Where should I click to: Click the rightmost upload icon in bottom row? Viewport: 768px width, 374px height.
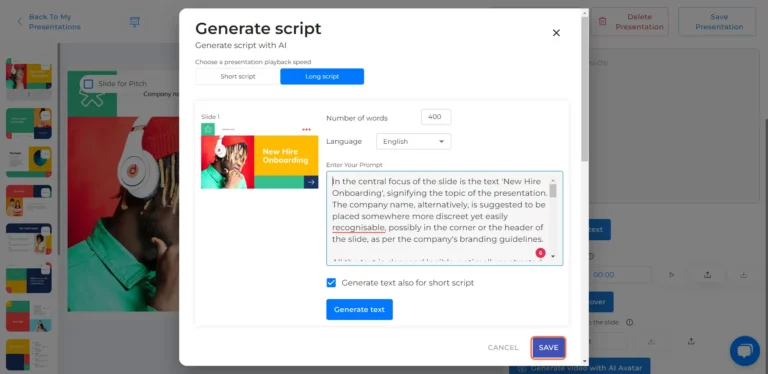pos(691,341)
